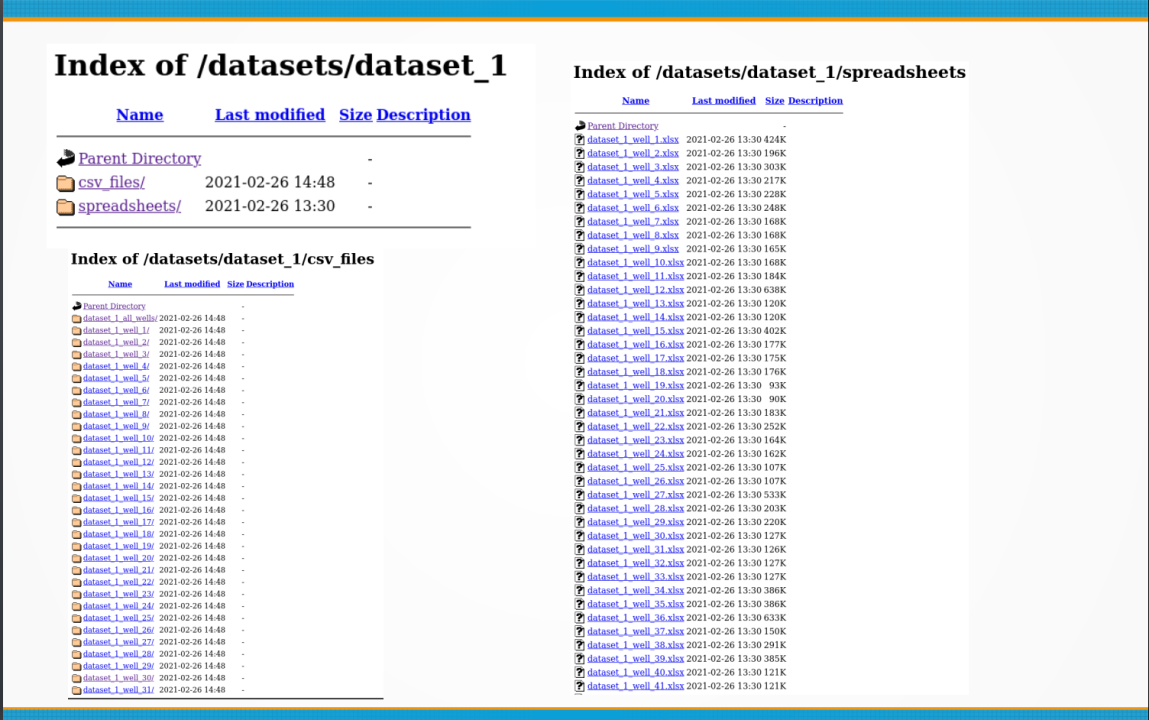Screen dimensions: 1149x720
Task: Open the csv_files/ directory link
Action: [x=111, y=182]
